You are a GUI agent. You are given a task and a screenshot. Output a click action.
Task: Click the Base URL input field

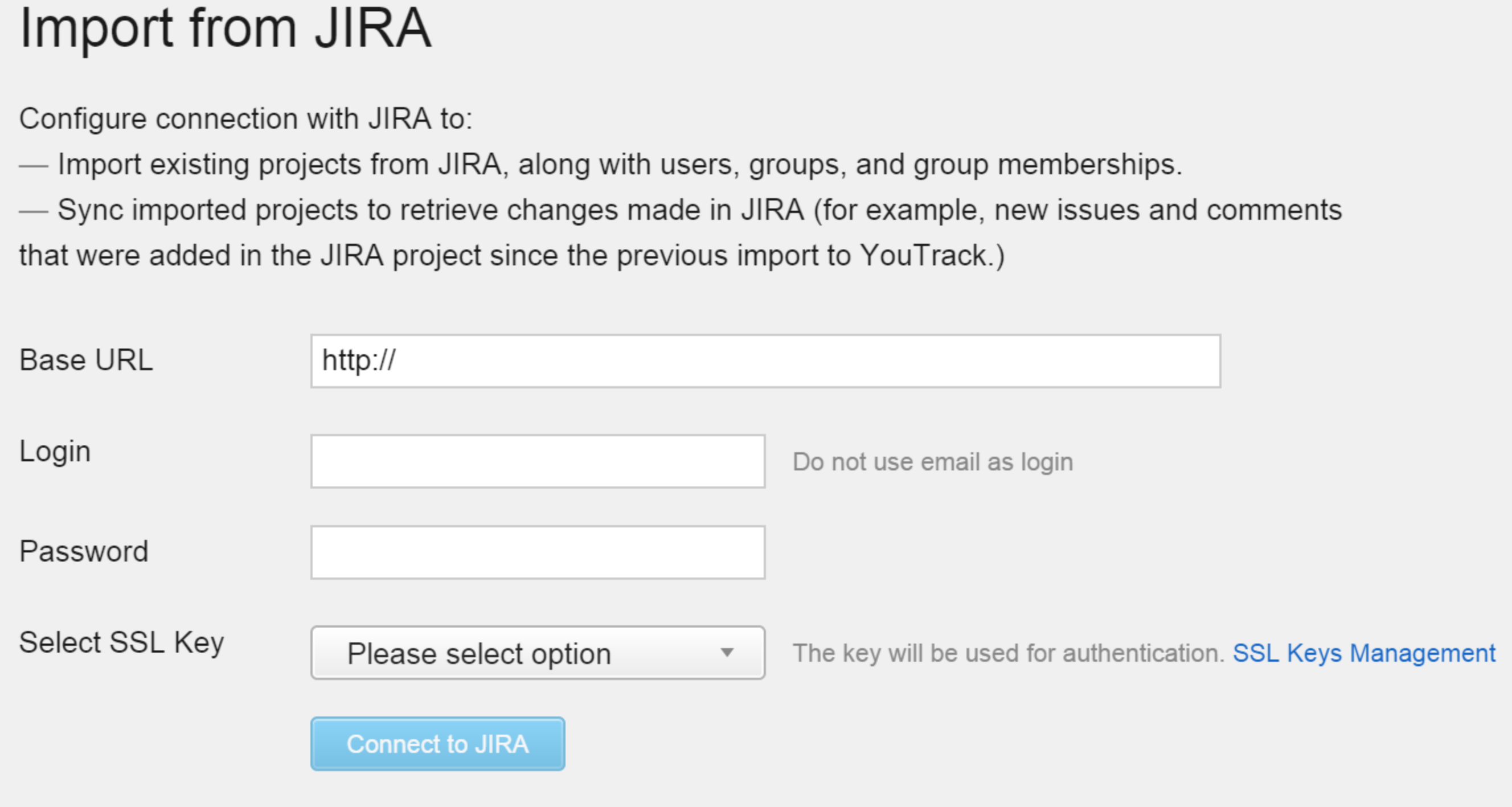coord(765,361)
